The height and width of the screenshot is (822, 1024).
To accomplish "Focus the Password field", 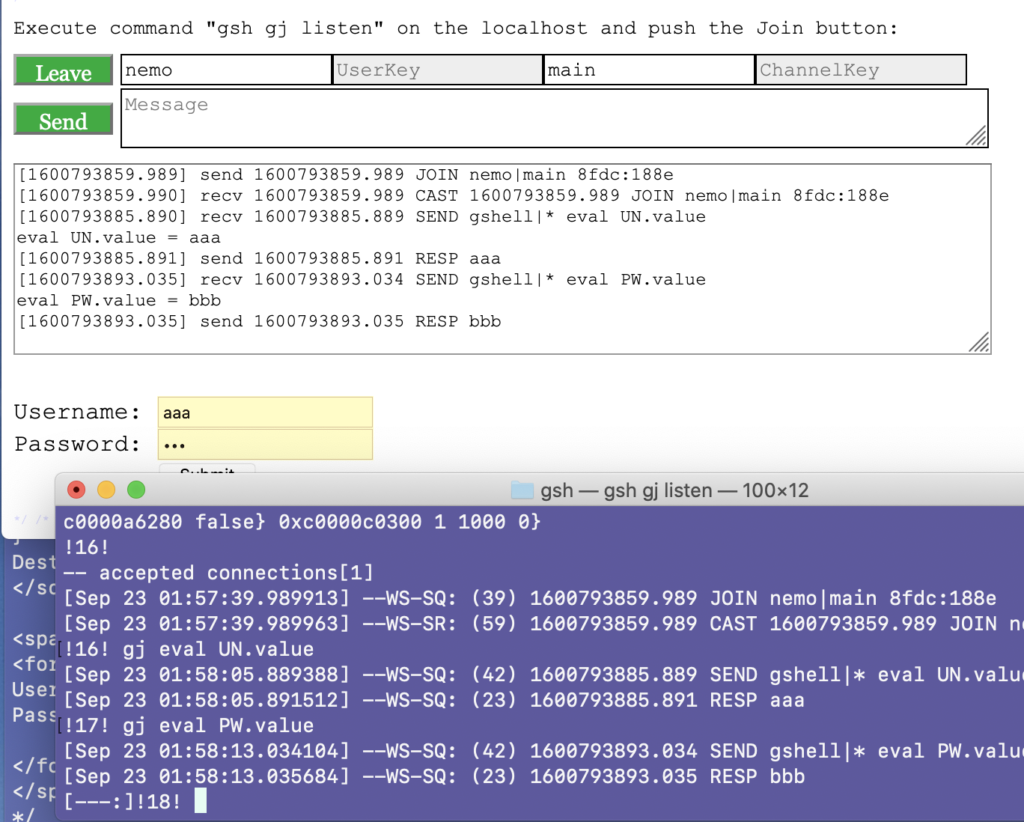I will tap(265, 444).
